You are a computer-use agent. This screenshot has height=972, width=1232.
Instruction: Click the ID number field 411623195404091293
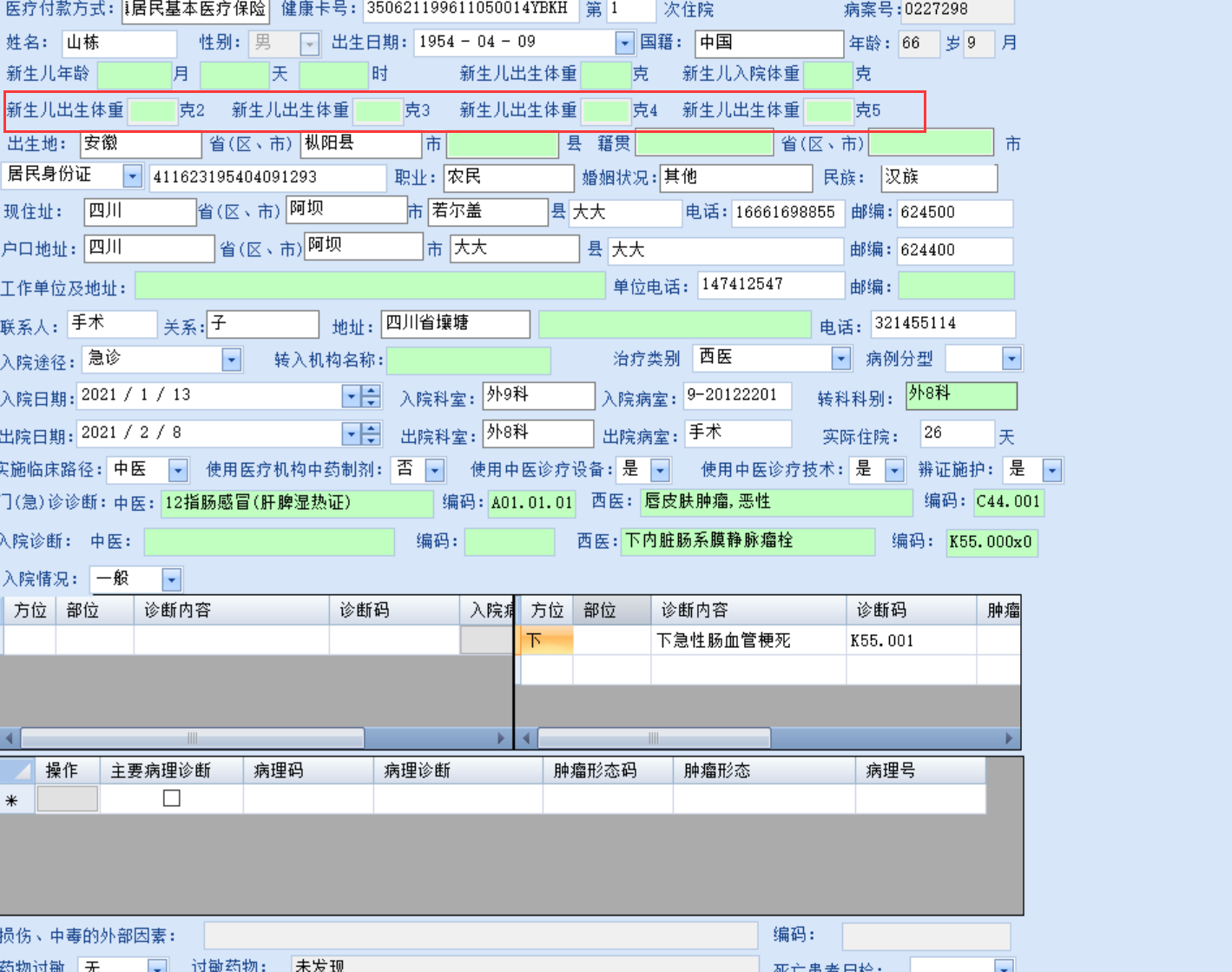pos(267,177)
